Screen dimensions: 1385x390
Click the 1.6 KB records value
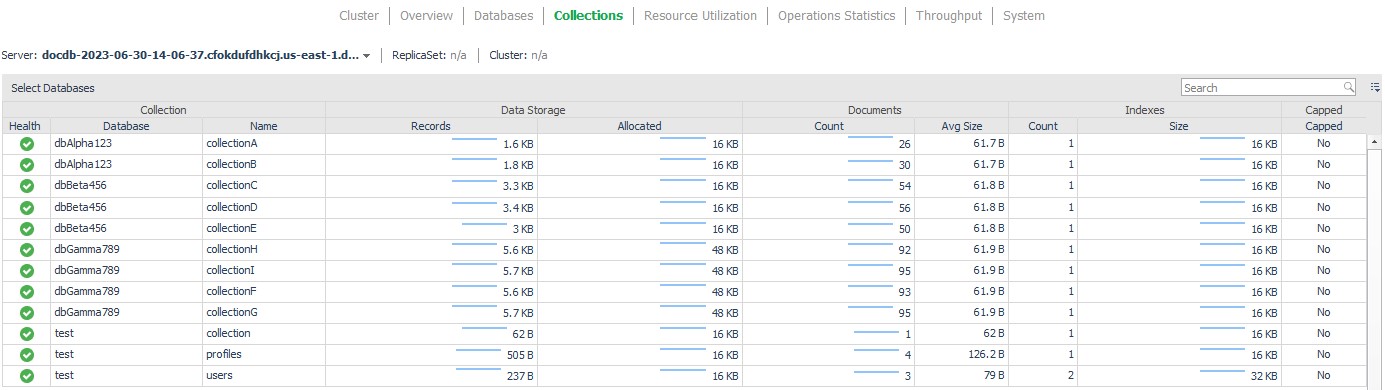click(518, 145)
